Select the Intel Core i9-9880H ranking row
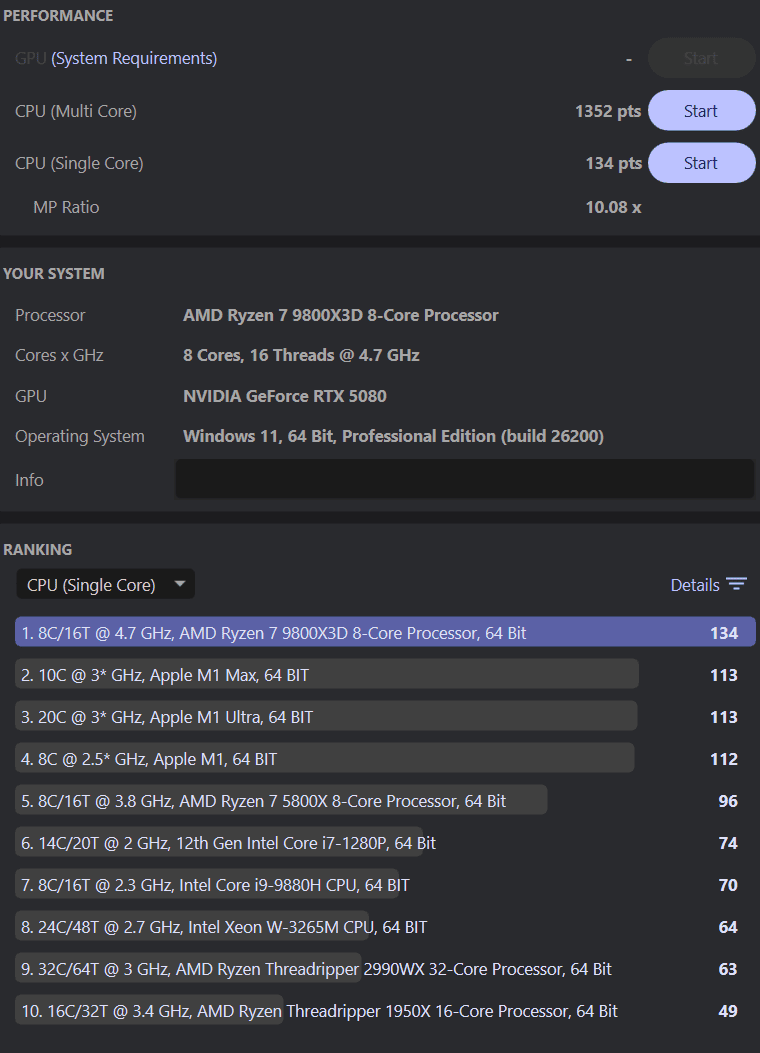This screenshot has width=760, height=1053. (385, 885)
